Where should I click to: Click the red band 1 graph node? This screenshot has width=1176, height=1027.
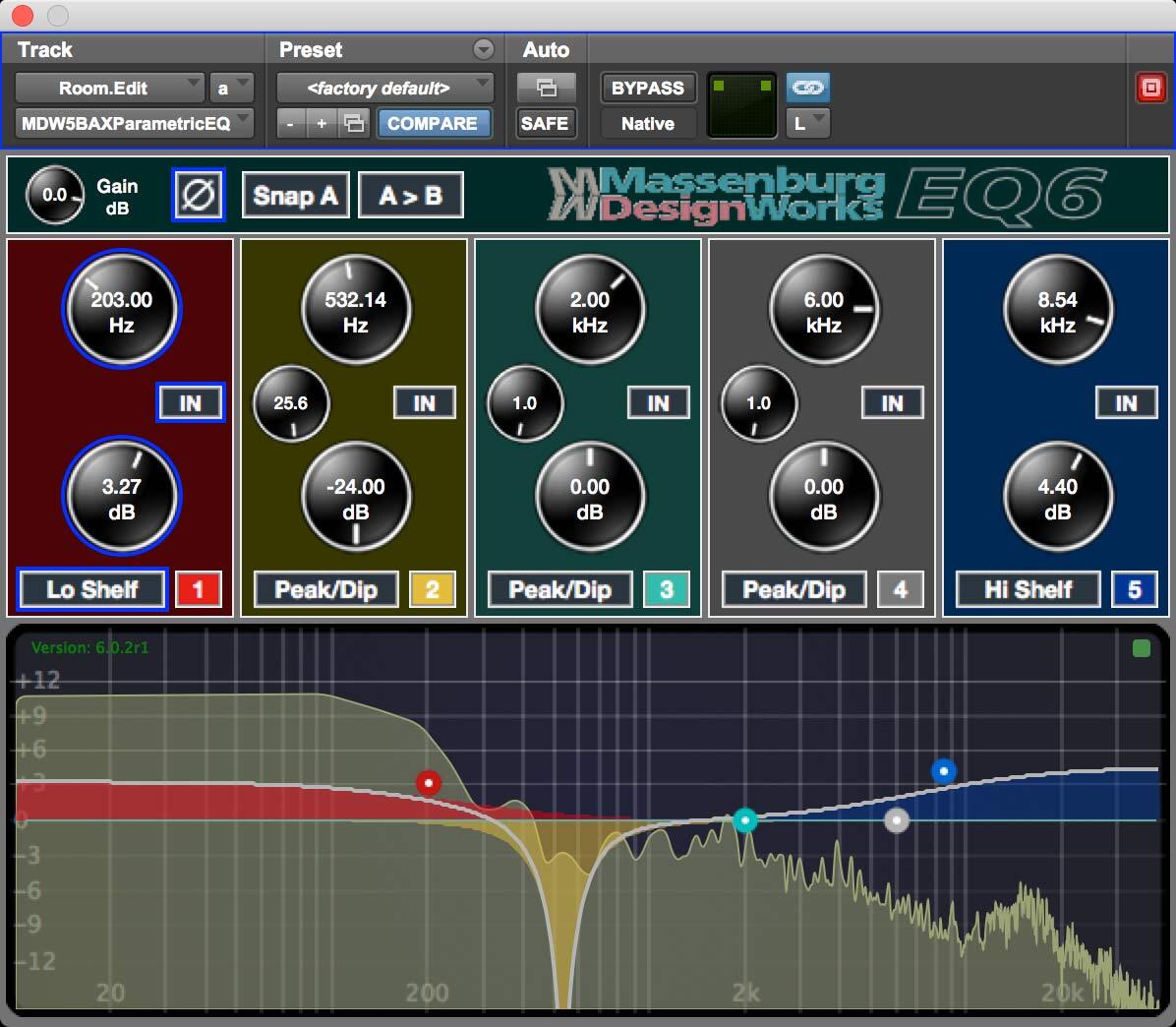coord(429,783)
